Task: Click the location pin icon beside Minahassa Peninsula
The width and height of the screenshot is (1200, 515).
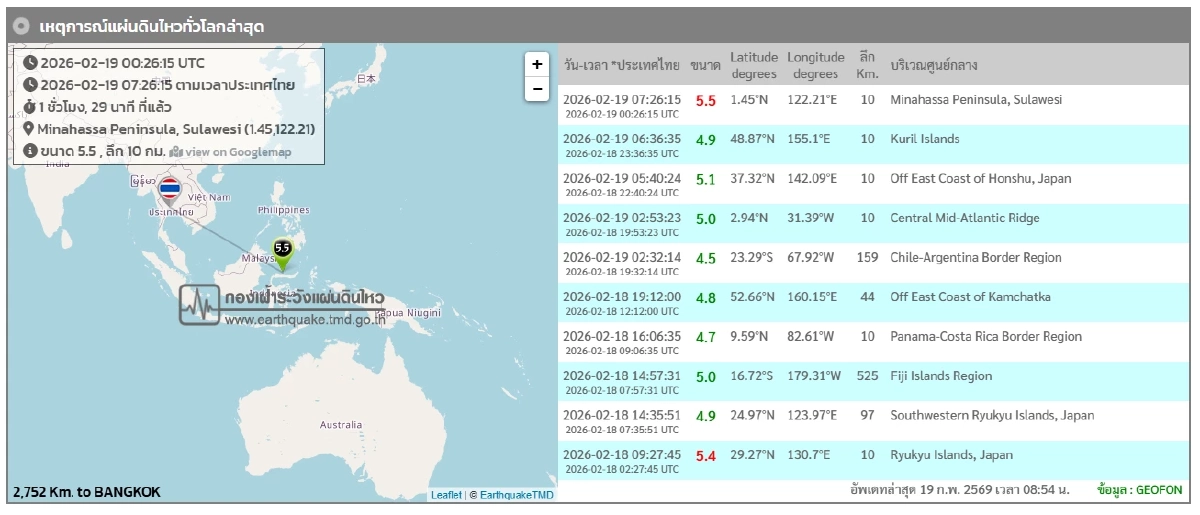Action: tap(29, 129)
